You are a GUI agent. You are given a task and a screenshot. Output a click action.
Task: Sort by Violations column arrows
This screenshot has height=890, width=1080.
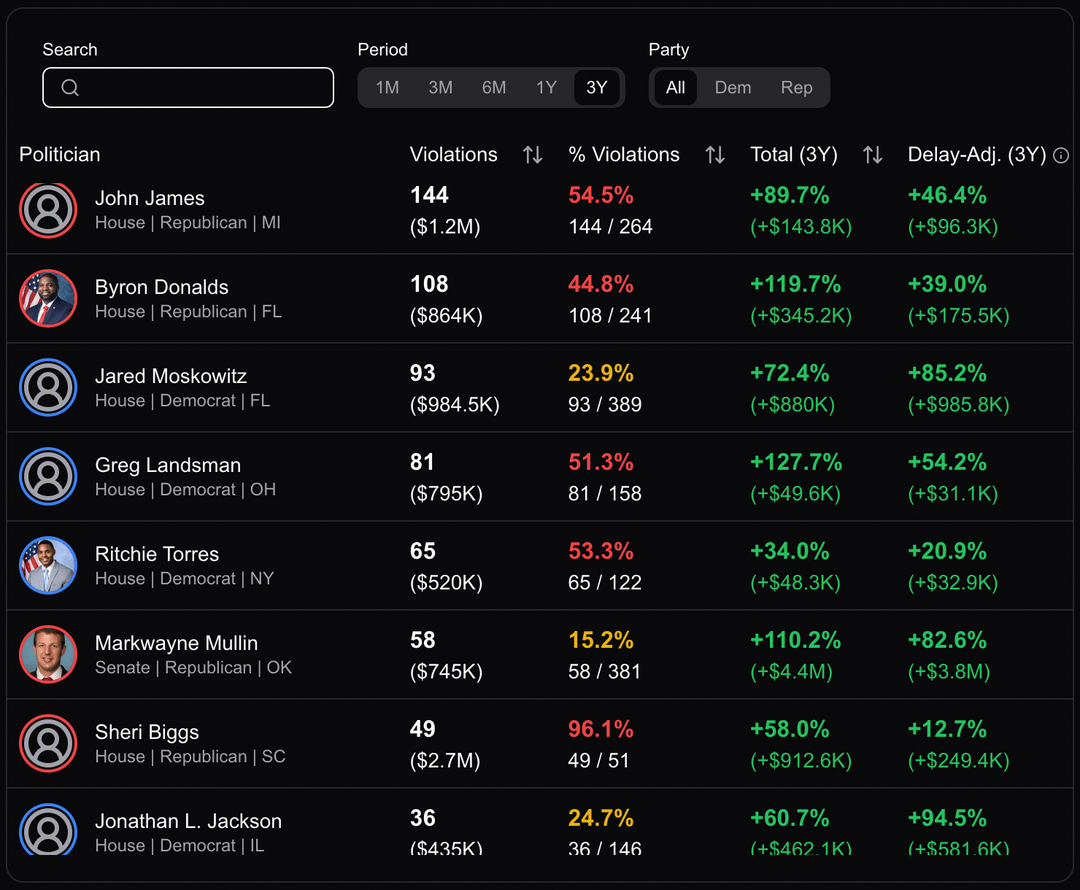[x=533, y=155]
